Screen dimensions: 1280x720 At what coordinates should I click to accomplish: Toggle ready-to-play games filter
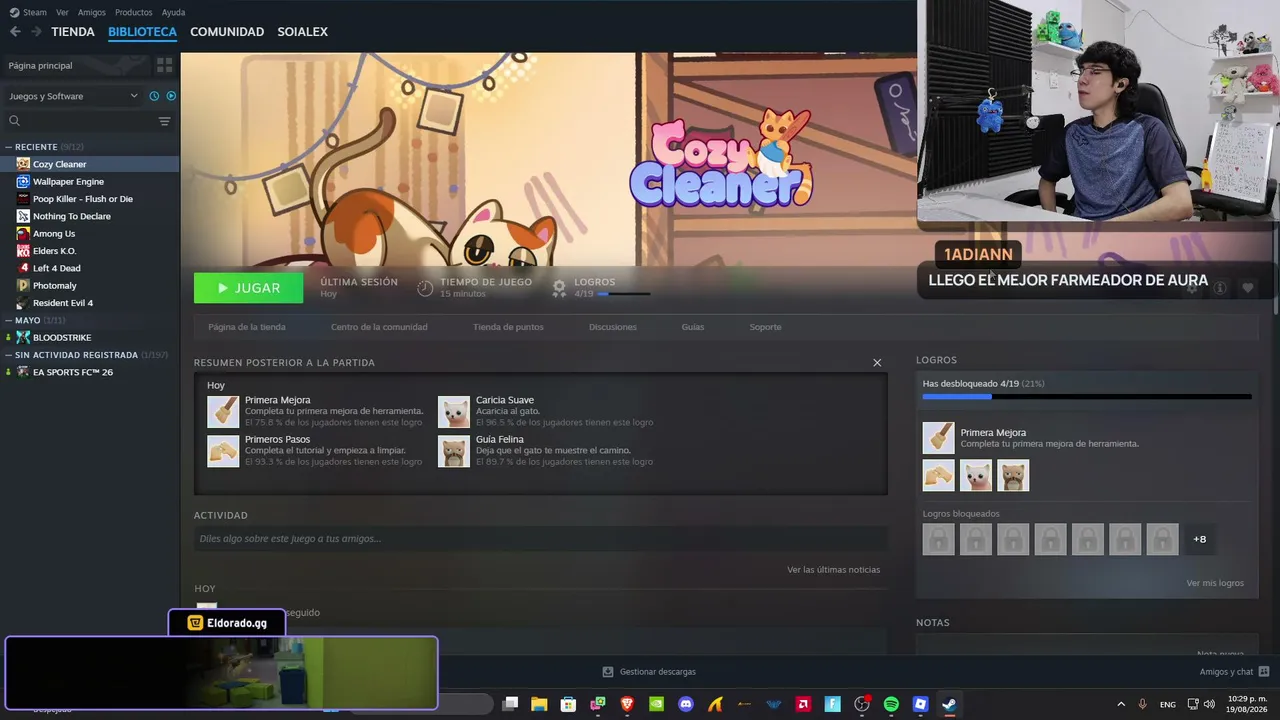171,96
